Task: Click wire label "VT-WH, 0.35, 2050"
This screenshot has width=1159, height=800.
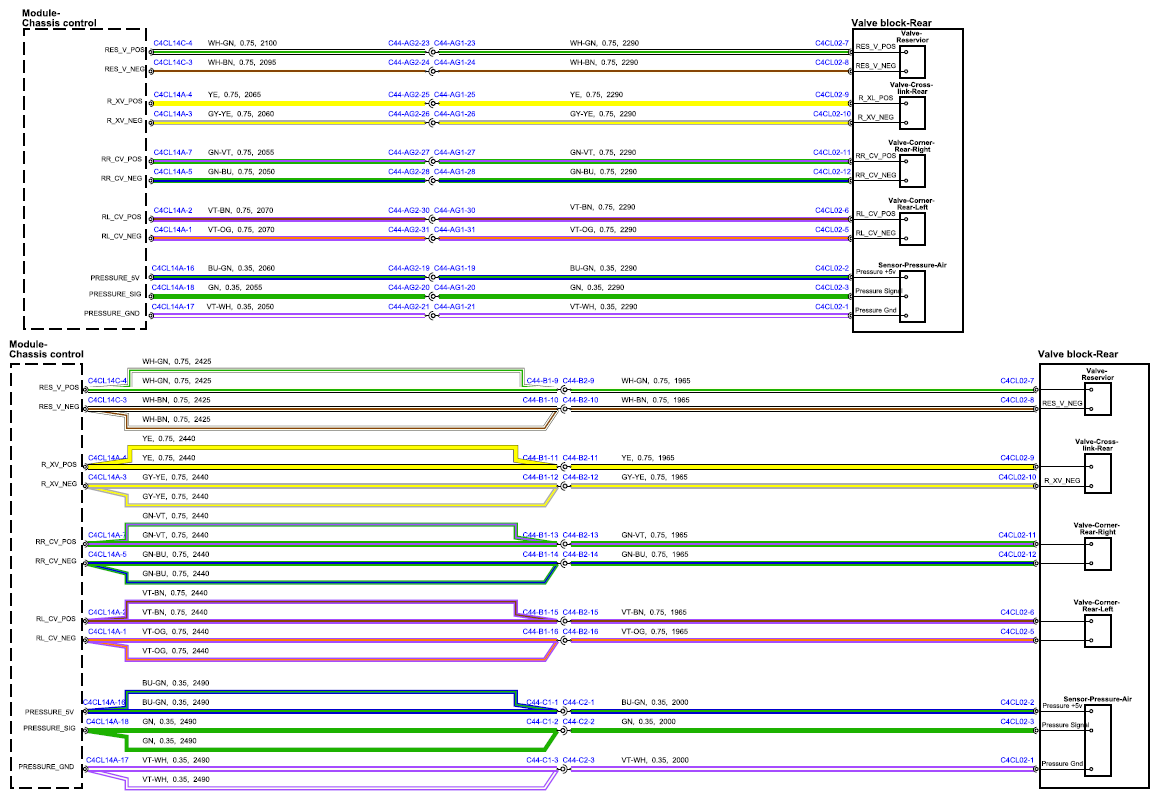Action: [240, 307]
